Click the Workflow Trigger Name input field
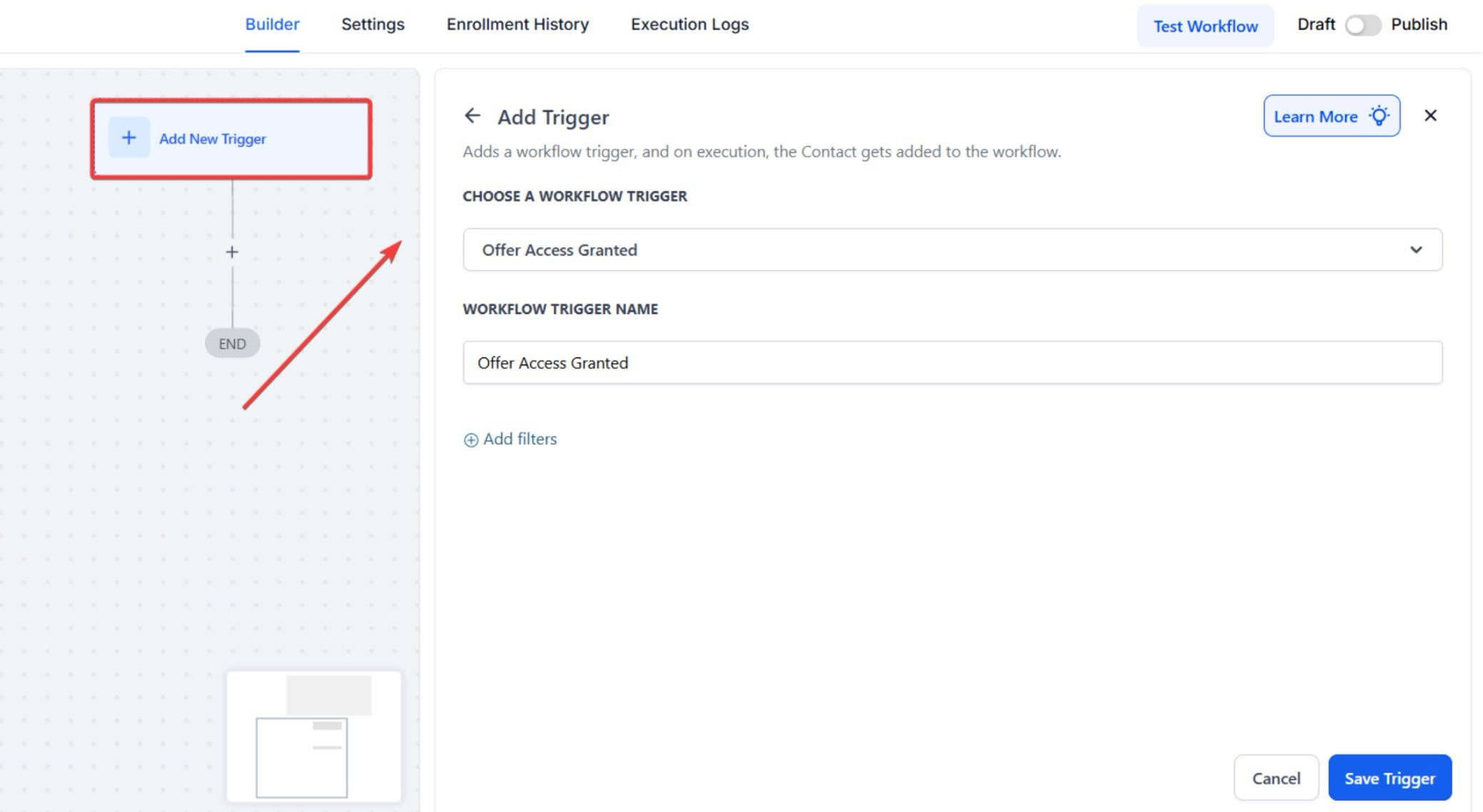 coord(951,362)
